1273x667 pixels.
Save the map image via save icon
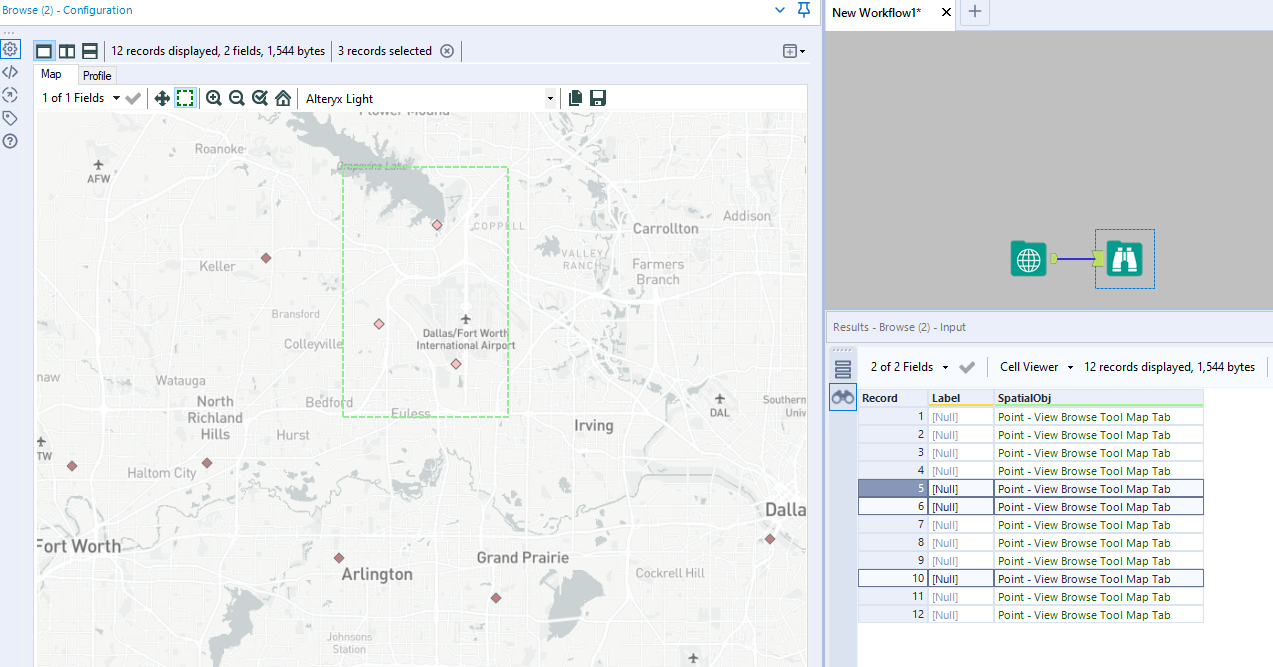[x=597, y=97]
